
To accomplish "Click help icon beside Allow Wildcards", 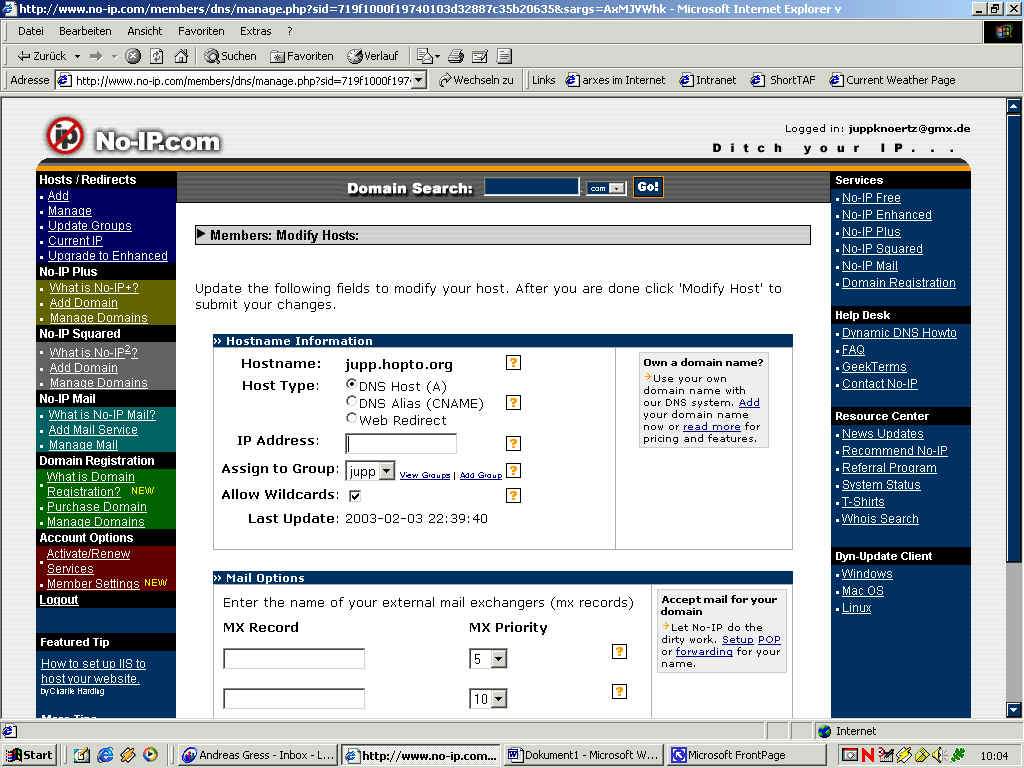I will (513, 495).
